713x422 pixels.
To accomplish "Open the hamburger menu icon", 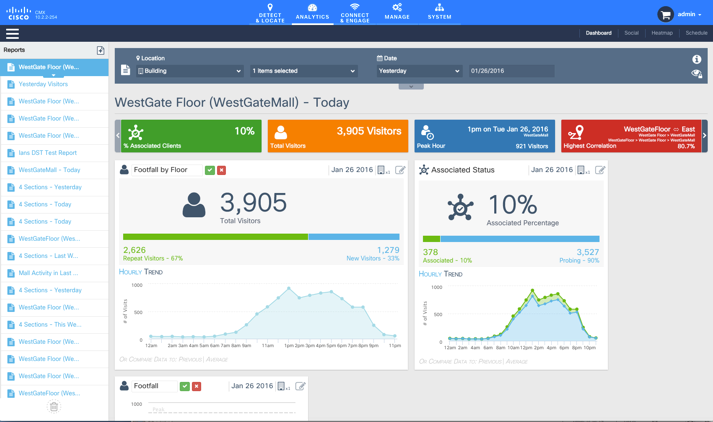I will 12,34.
